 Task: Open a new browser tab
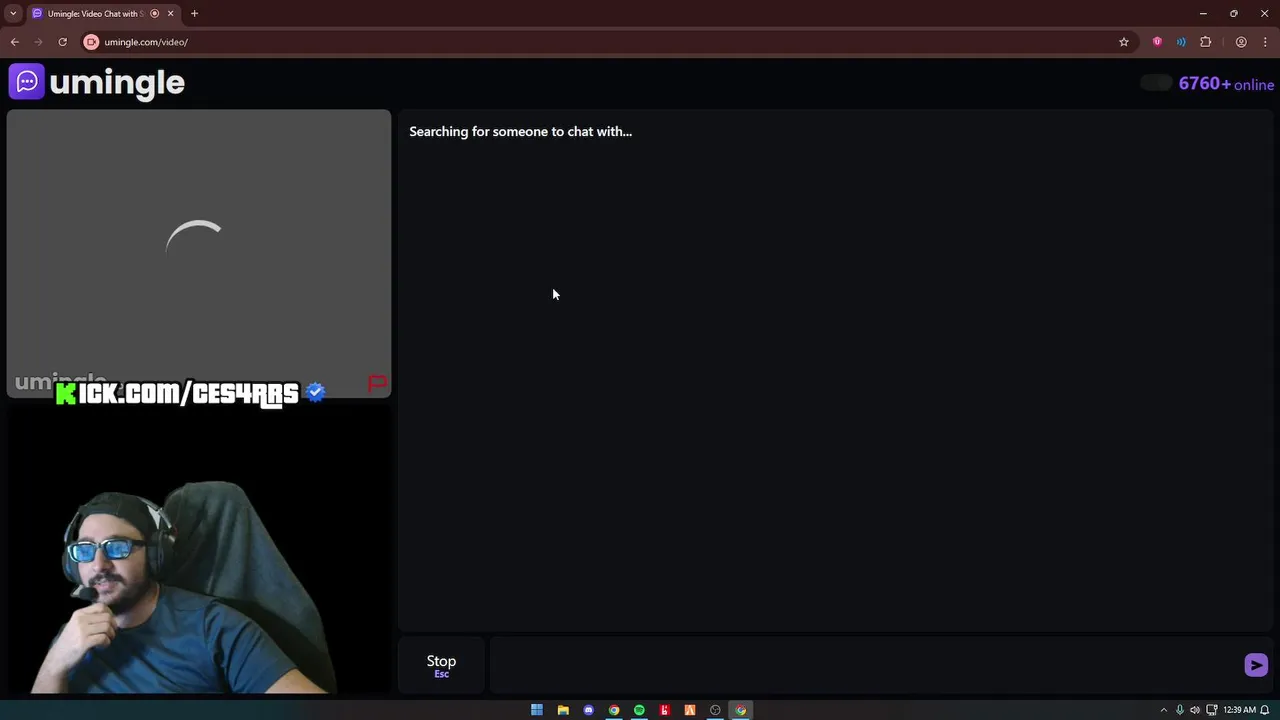(194, 13)
